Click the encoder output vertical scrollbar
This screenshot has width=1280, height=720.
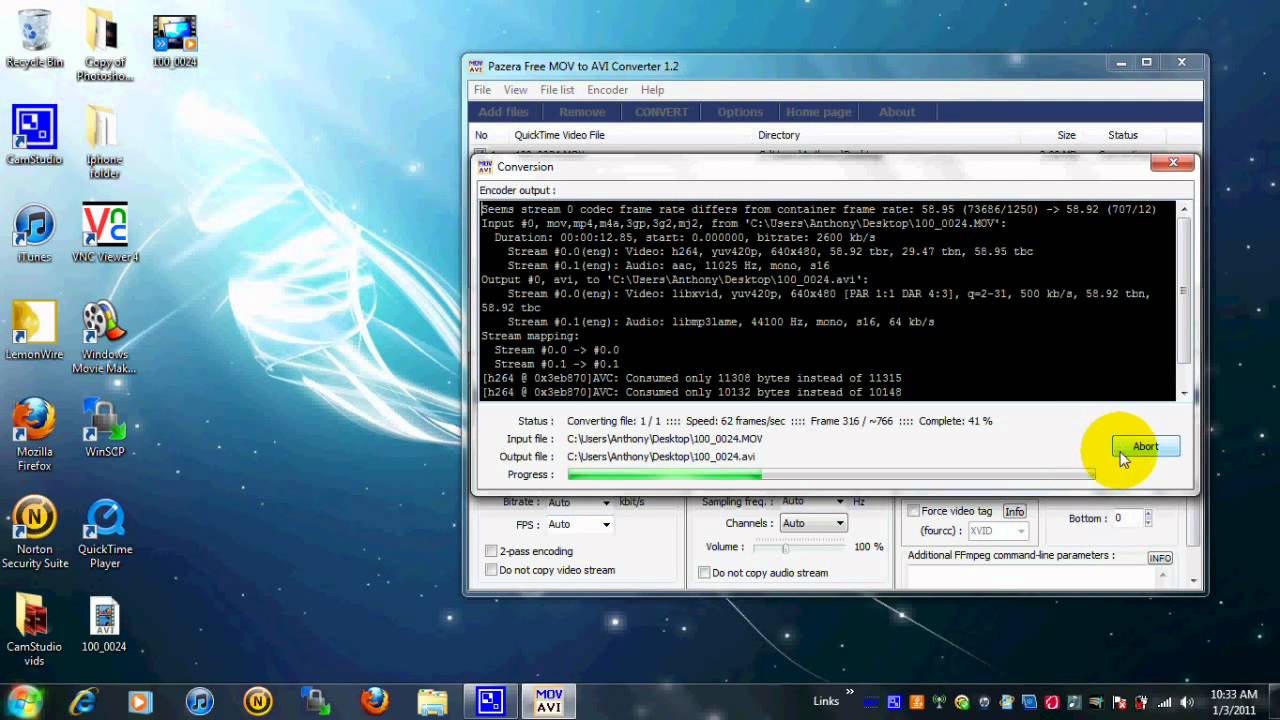pos(1184,301)
